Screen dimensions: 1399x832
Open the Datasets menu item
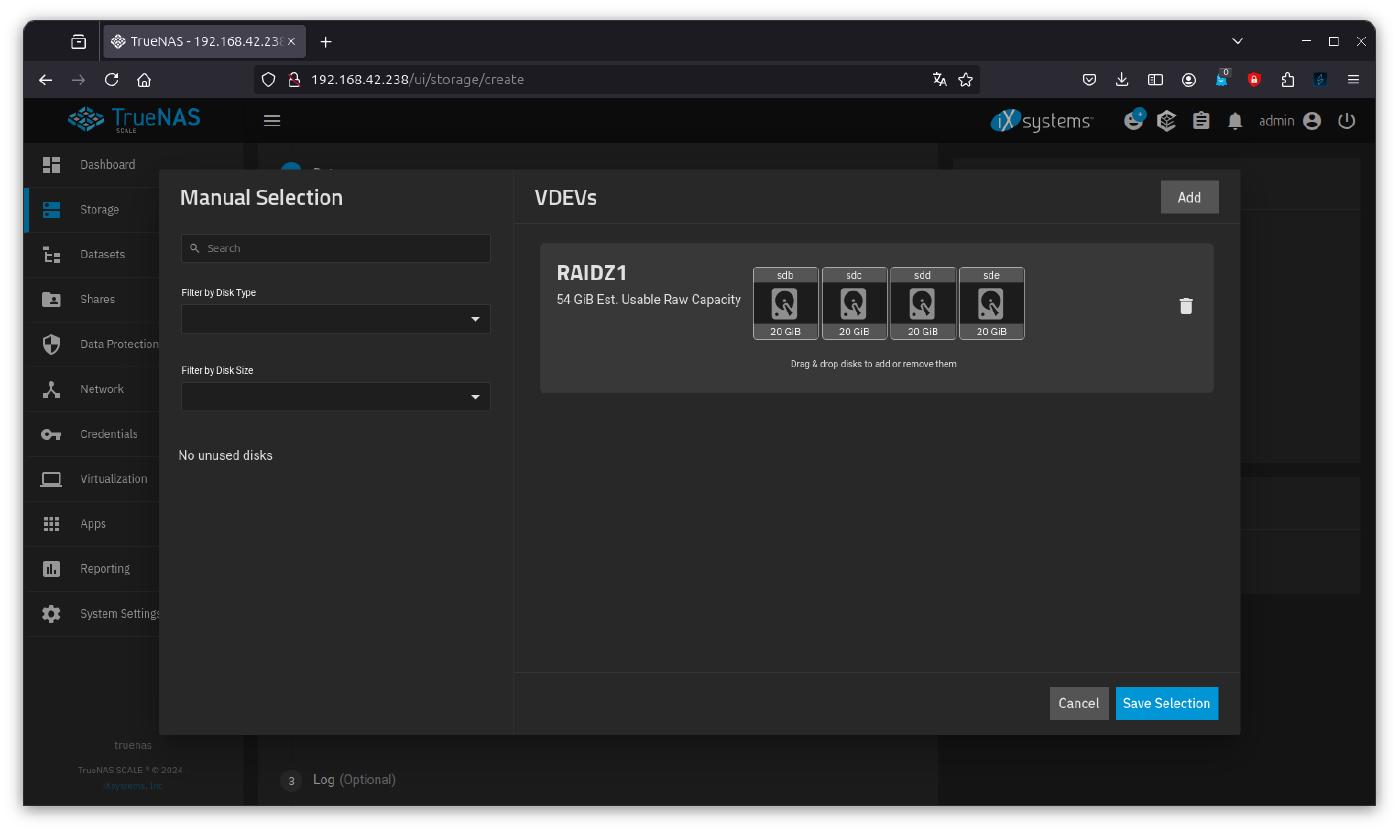pyautogui.click(x=102, y=254)
